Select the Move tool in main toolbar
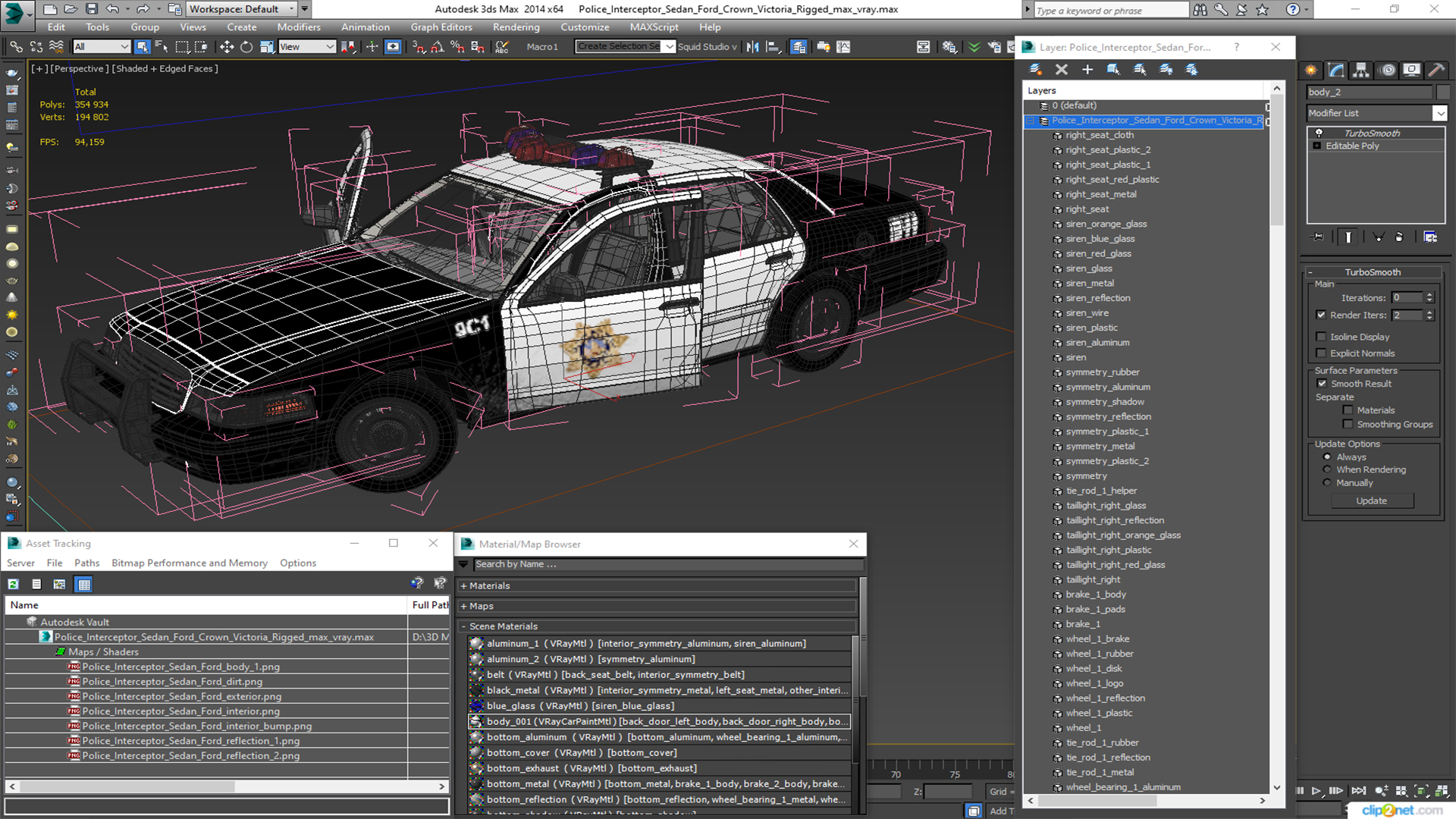This screenshot has width=1456, height=819. pos(226,47)
